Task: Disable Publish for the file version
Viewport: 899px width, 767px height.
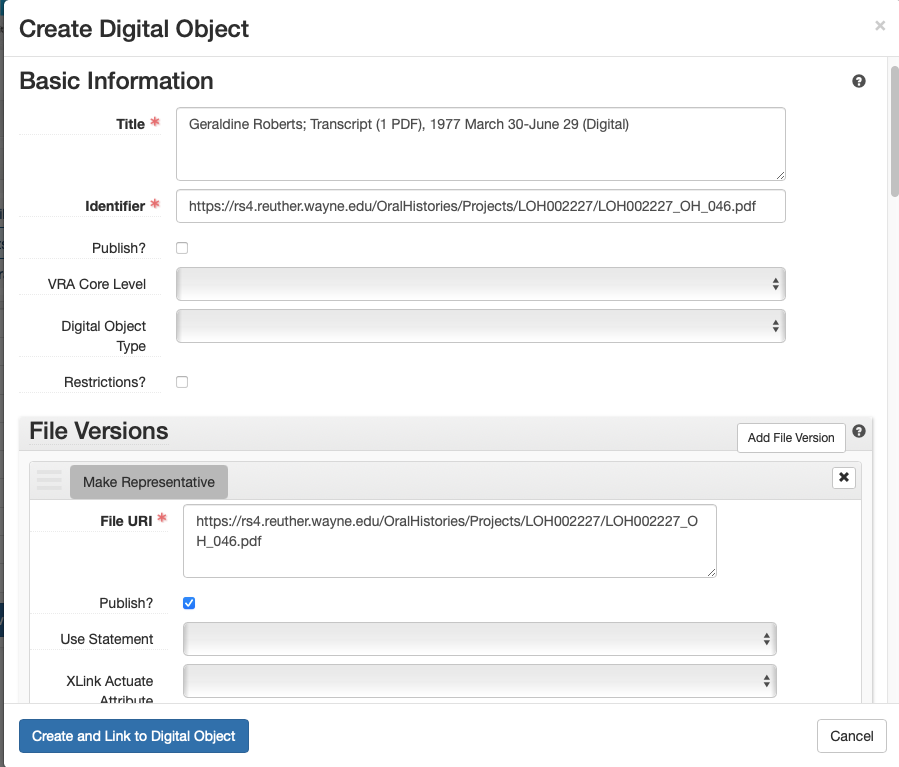Action: click(x=189, y=602)
